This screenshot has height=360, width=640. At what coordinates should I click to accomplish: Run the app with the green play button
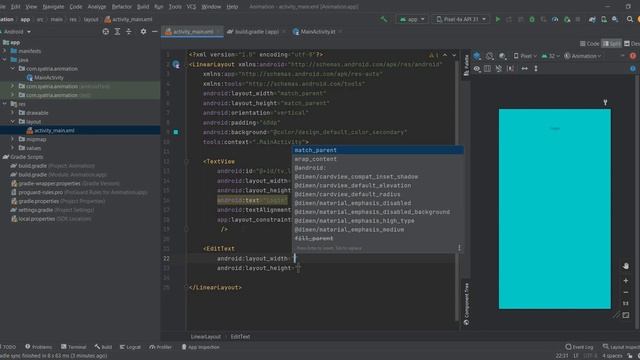click(498, 19)
